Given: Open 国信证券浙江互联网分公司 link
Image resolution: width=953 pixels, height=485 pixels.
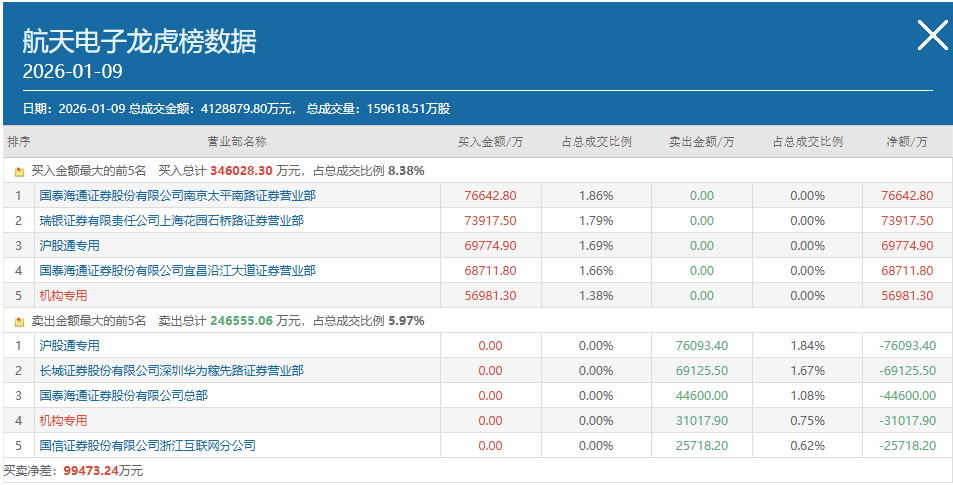Looking at the screenshot, I should coord(147,445).
